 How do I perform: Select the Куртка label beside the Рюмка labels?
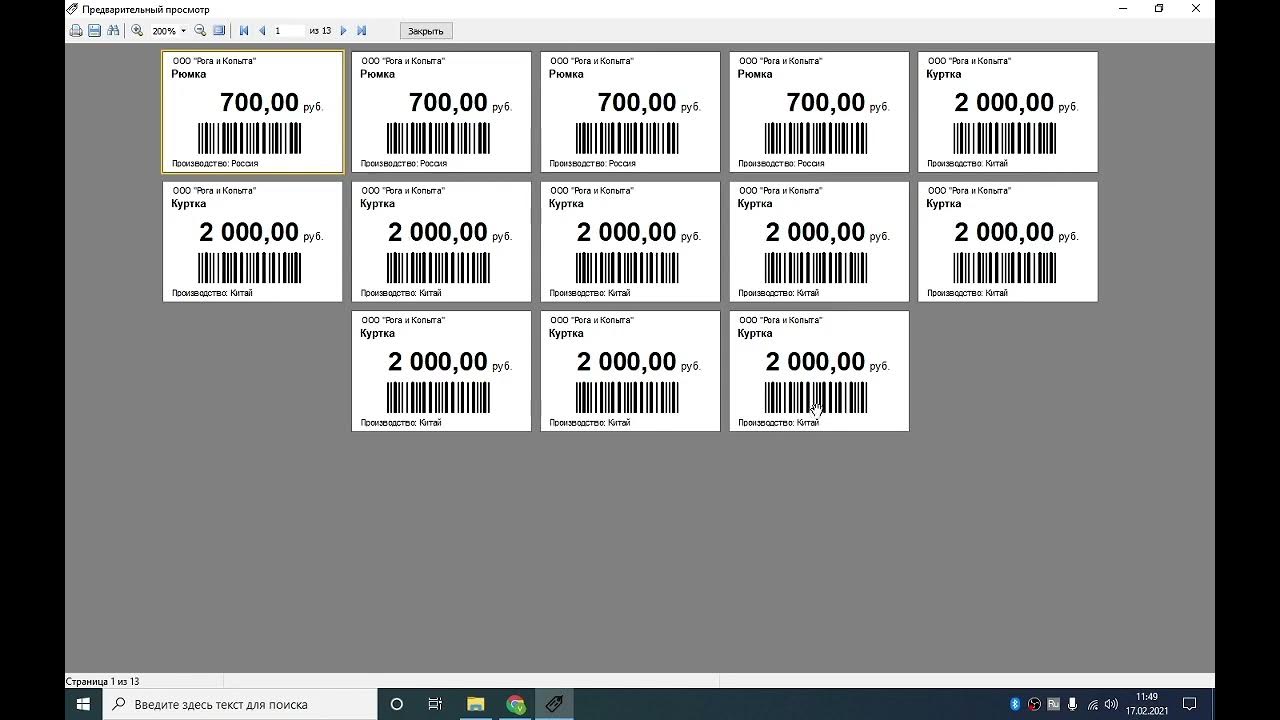tap(1008, 112)
